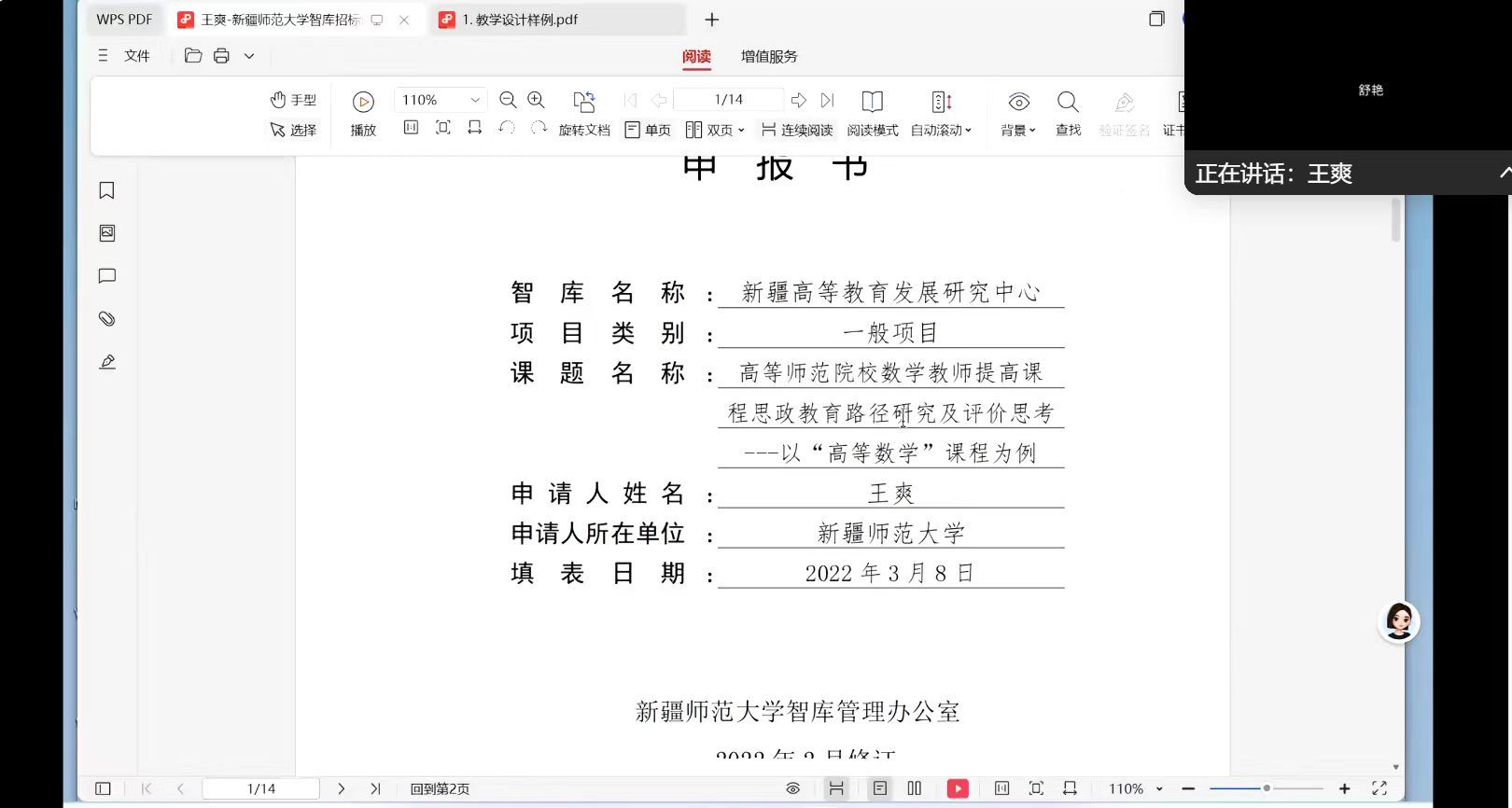This screenshot has height=808, width=1512.
Task: Click the zoom slider in status bar
Action: [x=1266, y=788]
